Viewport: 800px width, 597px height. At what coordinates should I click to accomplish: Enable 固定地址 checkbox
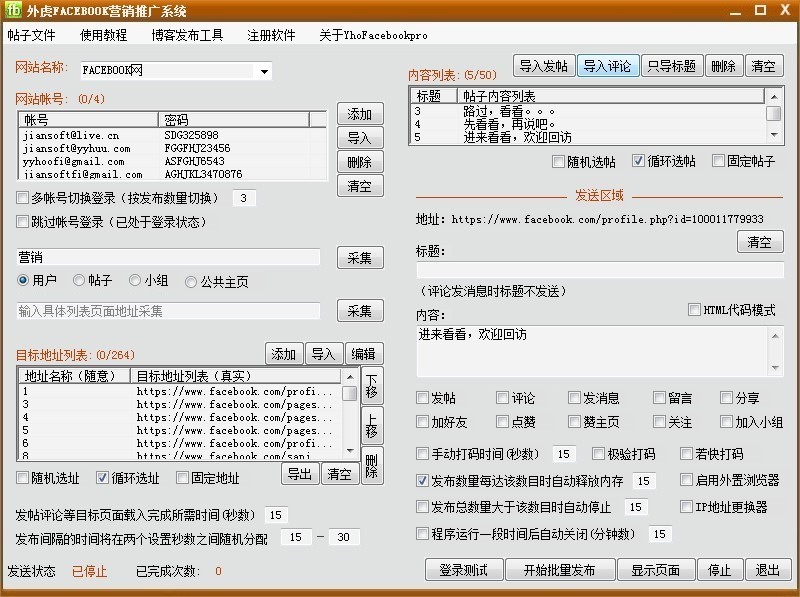click(x=182, y=478)
